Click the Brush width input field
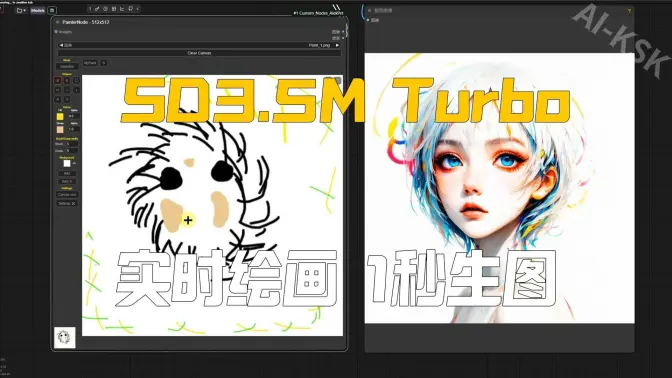 coord(72,144)
